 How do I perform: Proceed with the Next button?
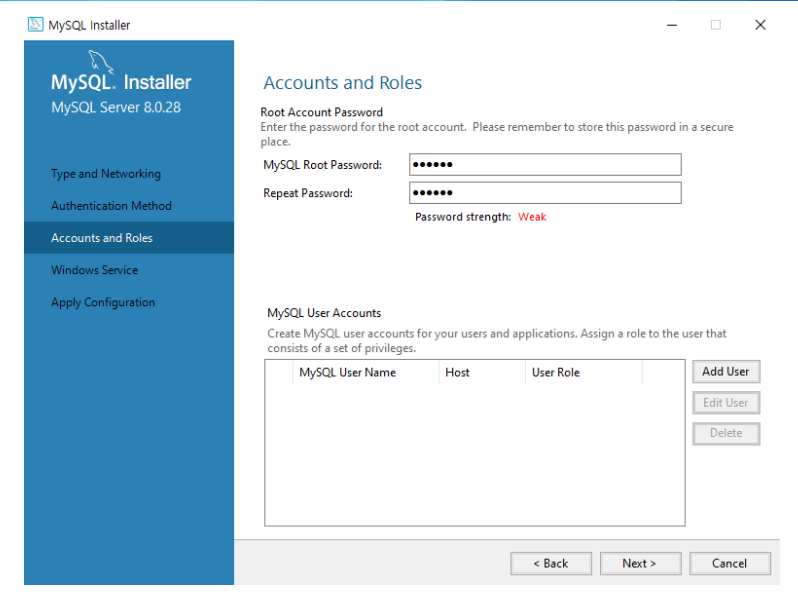pos(640,563)
